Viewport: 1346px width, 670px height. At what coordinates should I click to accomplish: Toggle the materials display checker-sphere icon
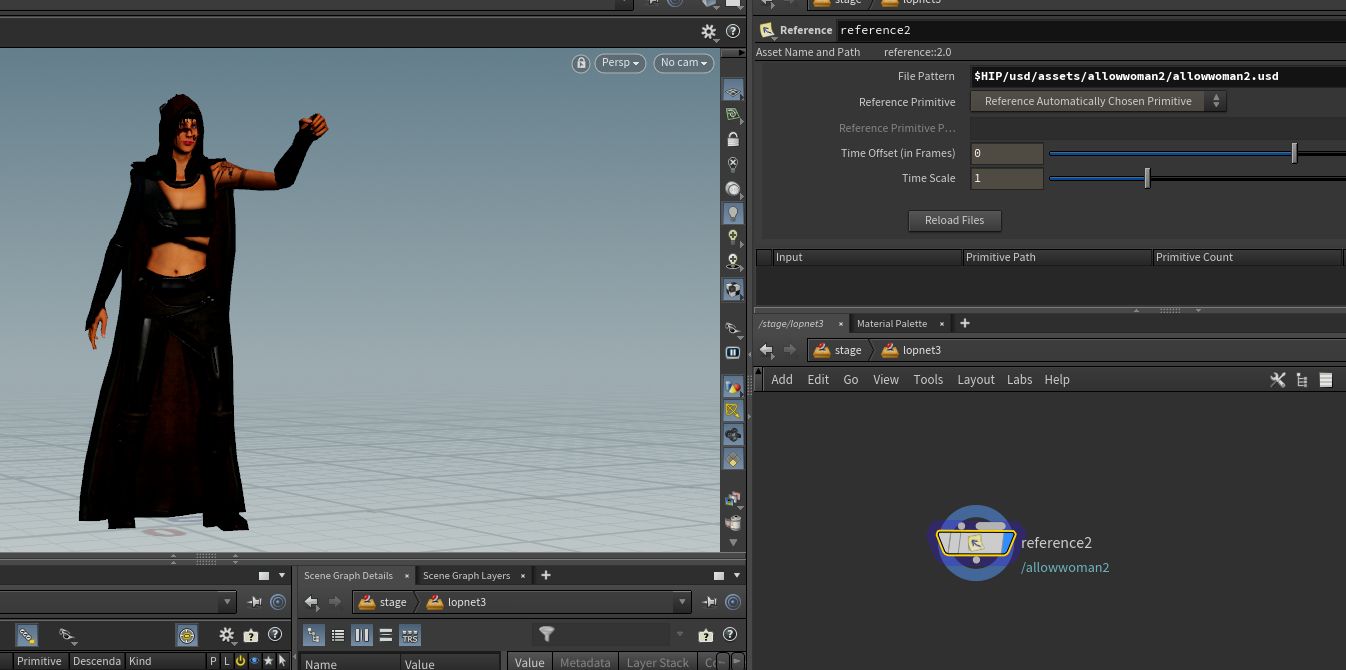[733, 290]
